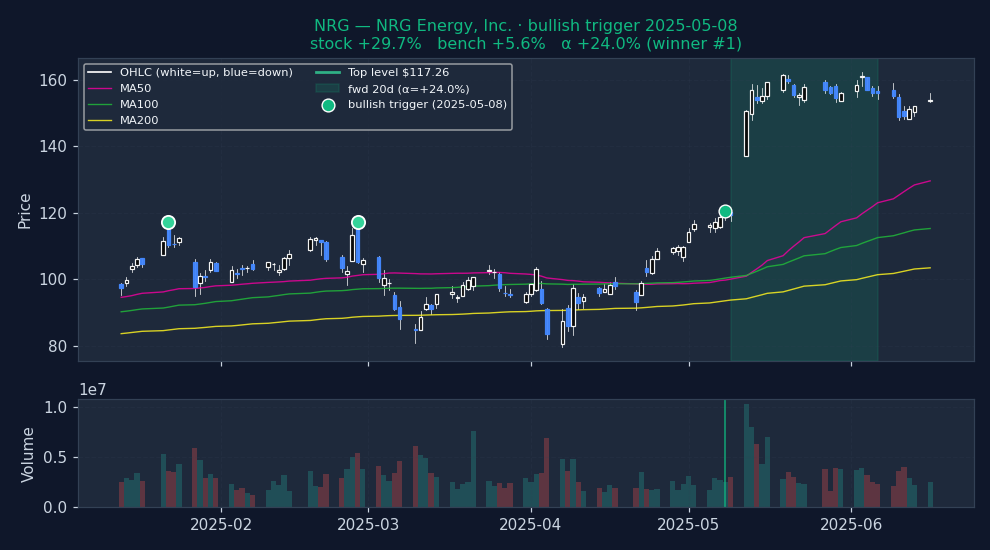990x550 pixels.
Task: Click the white OHLC line sample in legend
Action: pyautogui.click(x=100, y=73)
